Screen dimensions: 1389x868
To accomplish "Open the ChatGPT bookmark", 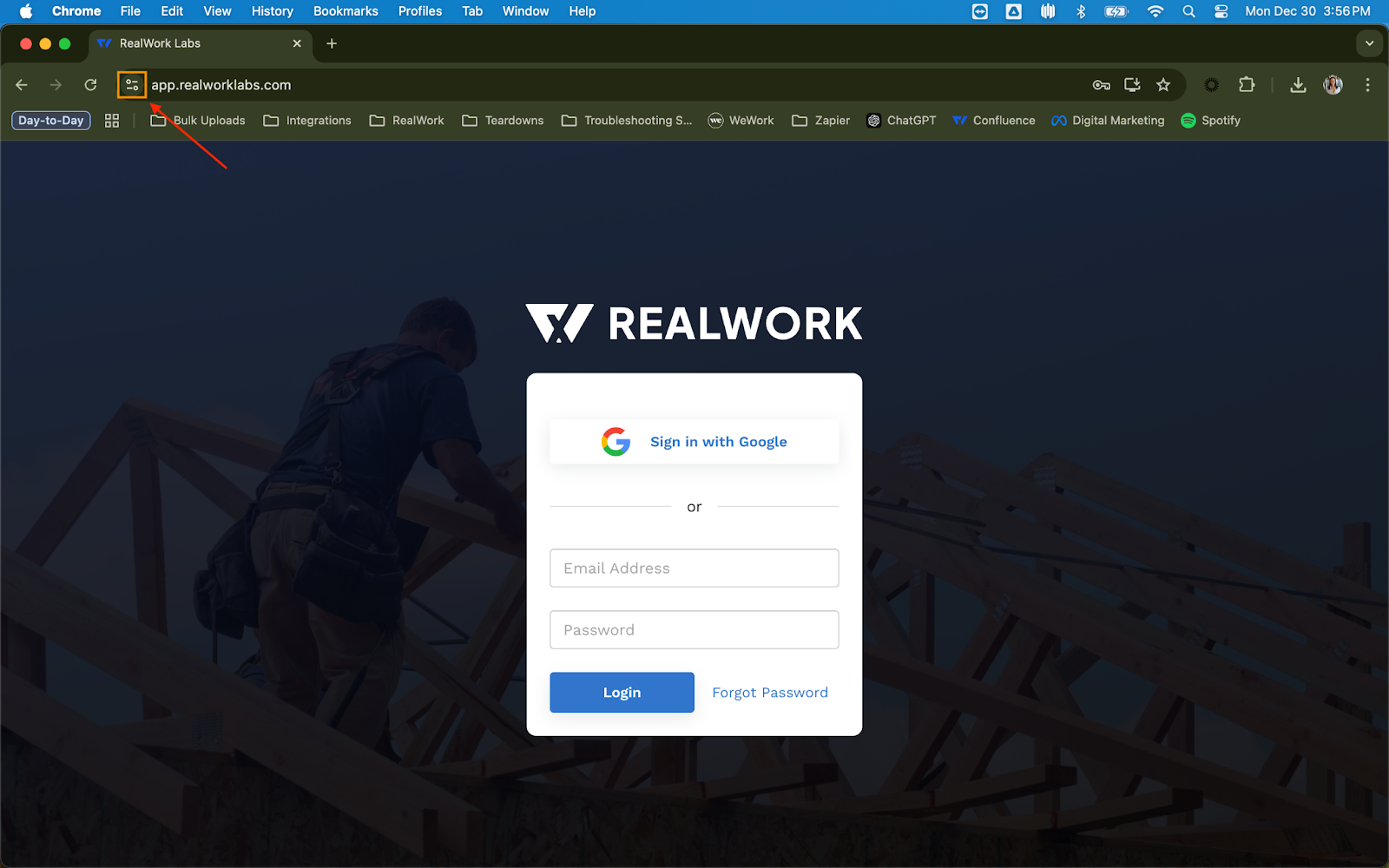I will (901, 121).
